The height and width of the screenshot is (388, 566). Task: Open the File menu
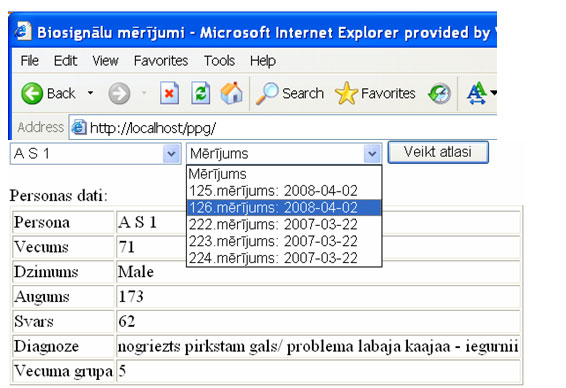(30, 61)
